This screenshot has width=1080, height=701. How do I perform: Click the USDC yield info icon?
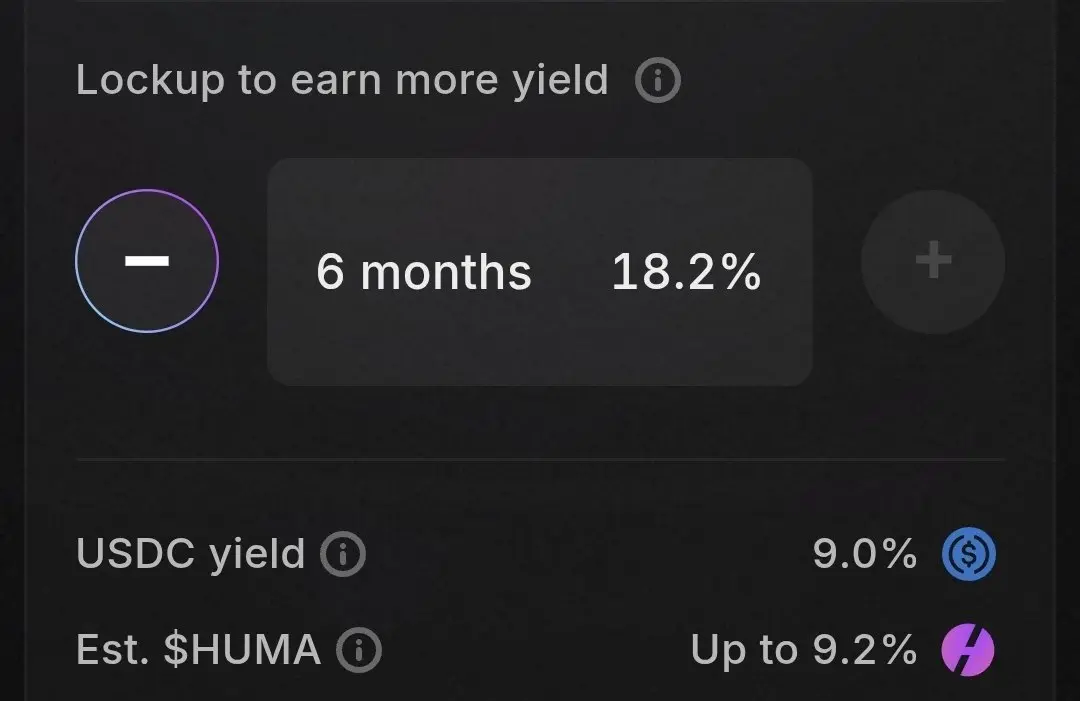(343, 553)
